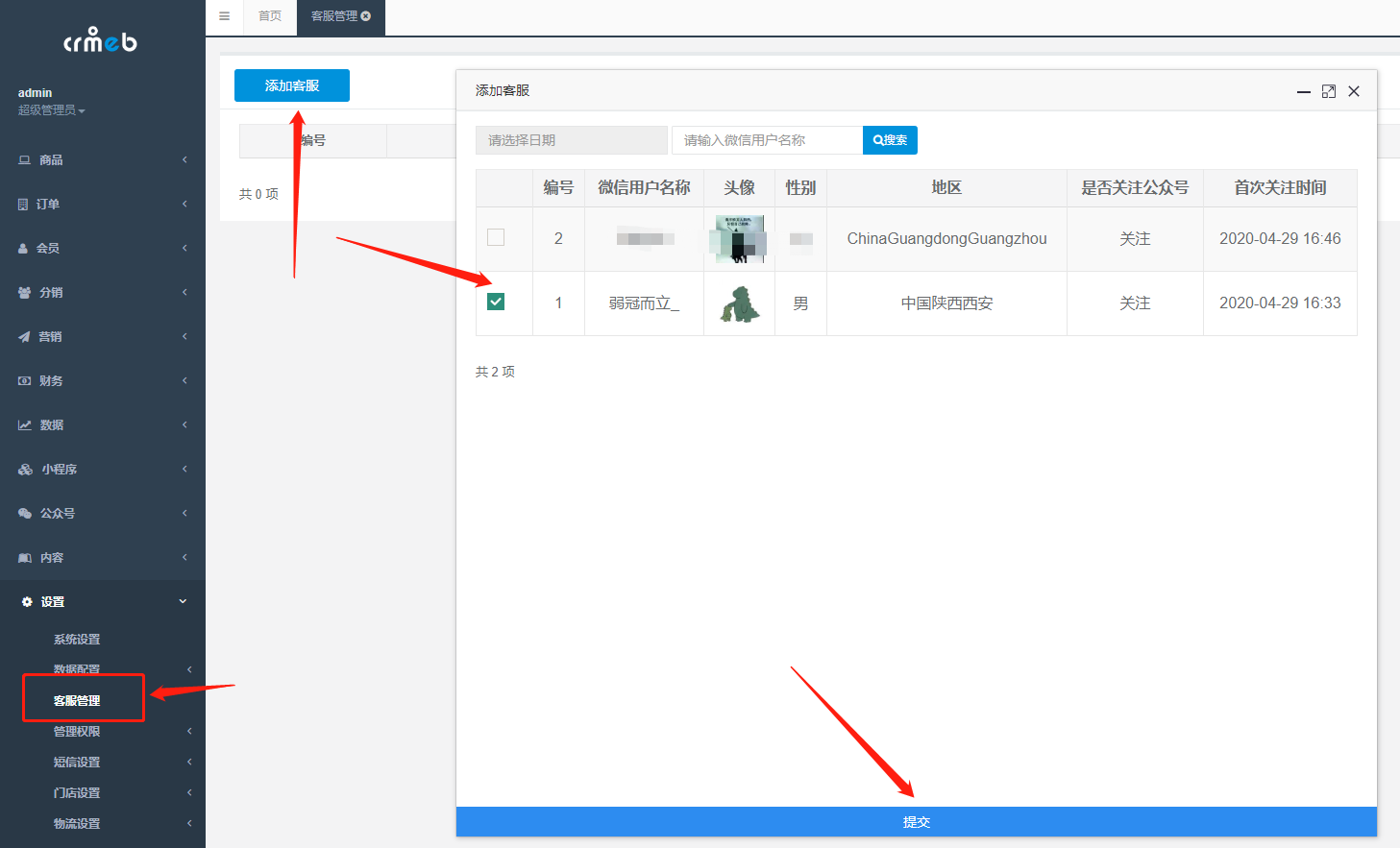
Task: Click the 共 2 项 count text
Action: (495, 372)
